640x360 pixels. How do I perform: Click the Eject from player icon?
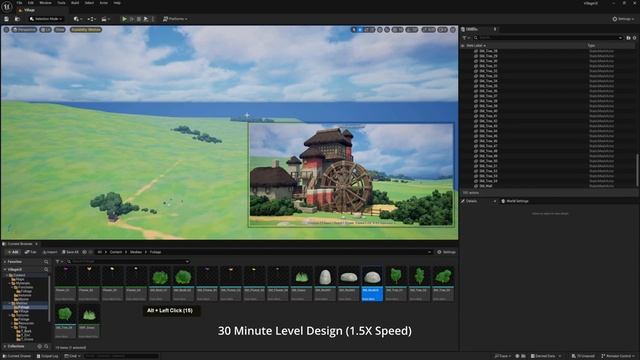click(146, 19)
